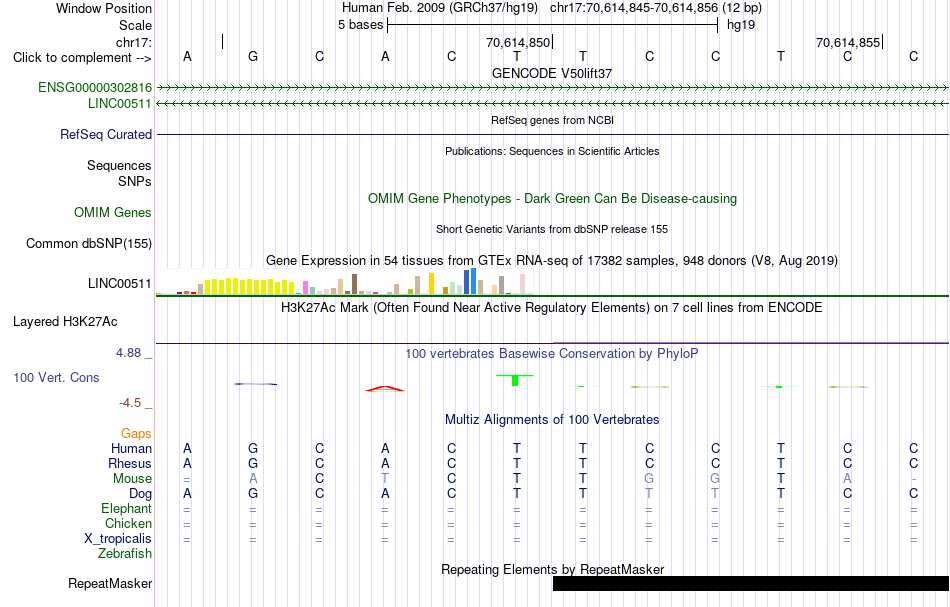
Task: Click the ENSG00000302816 arrowed gene line
Action: point(552,88)
